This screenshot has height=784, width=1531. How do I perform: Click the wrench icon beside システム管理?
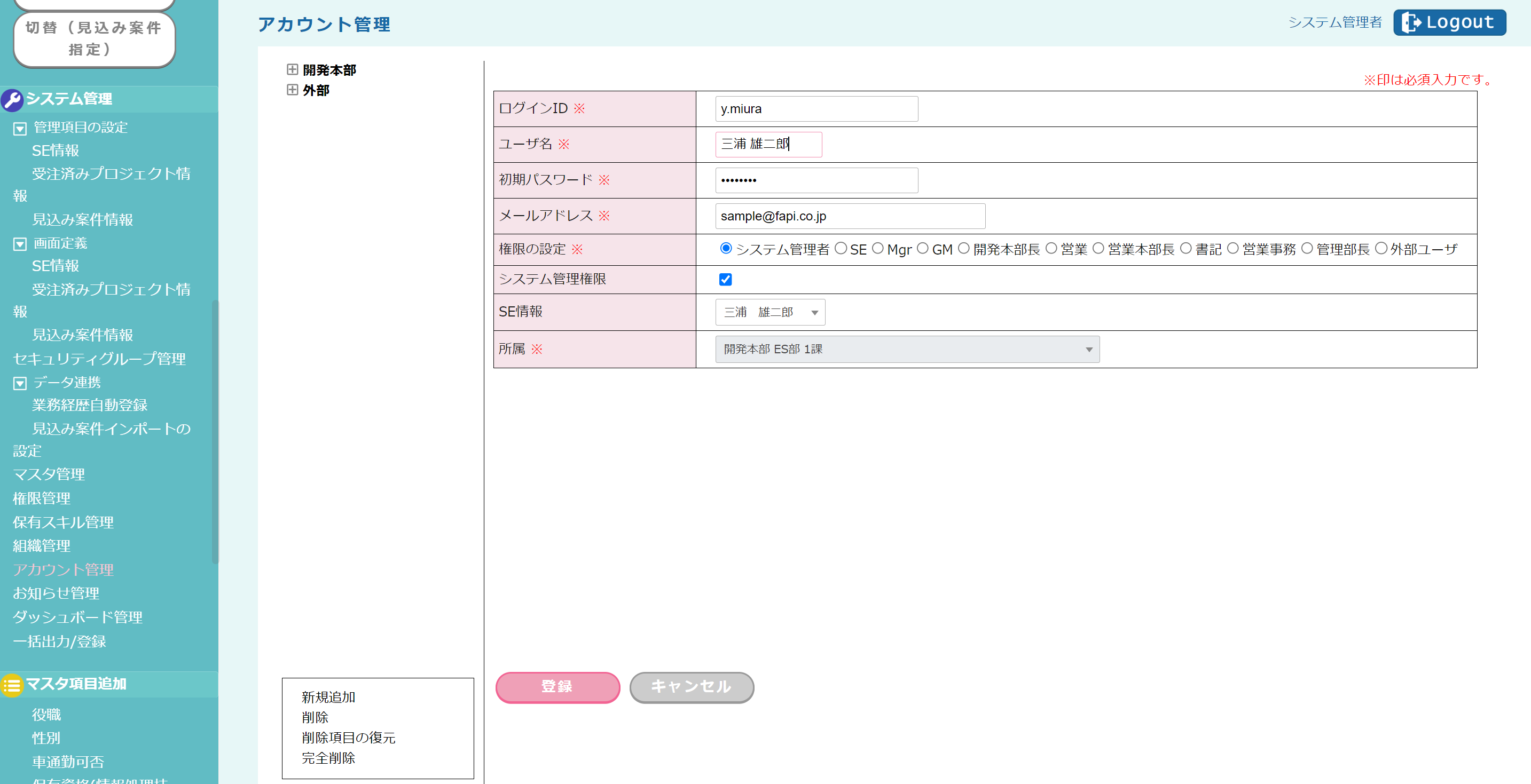12,100
